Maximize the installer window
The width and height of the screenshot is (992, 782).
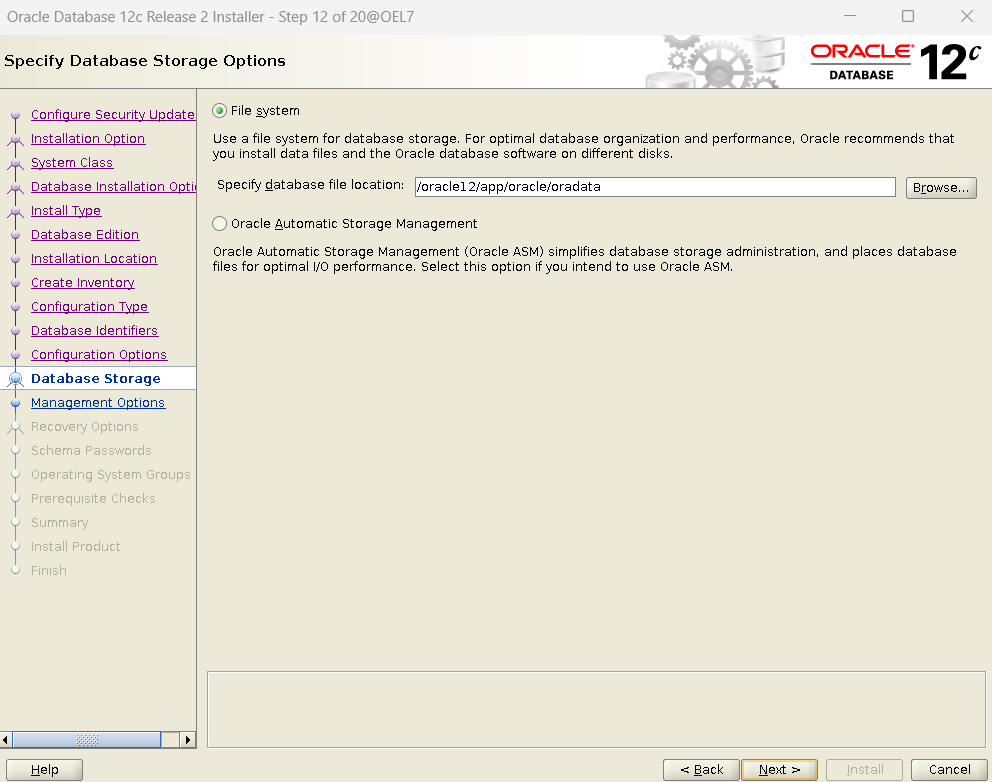[x=908, y=16]
